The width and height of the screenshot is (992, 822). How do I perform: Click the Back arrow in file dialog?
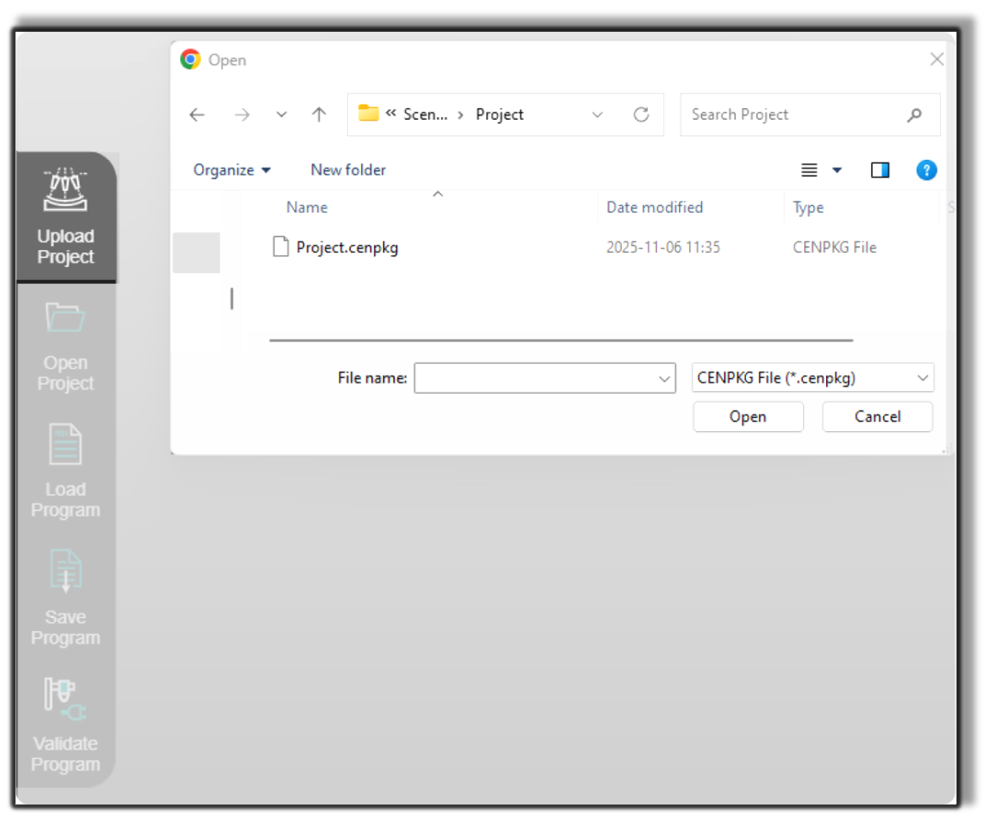(197, 115)
